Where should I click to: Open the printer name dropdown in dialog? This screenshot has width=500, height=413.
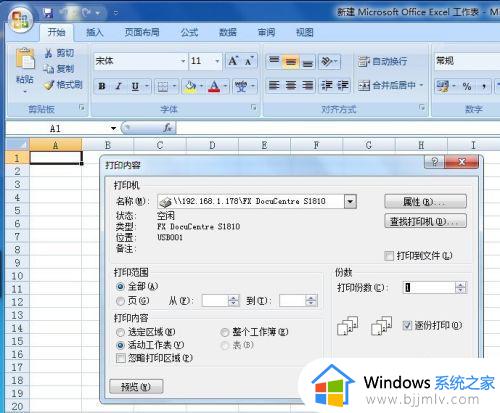pos(350,201)
